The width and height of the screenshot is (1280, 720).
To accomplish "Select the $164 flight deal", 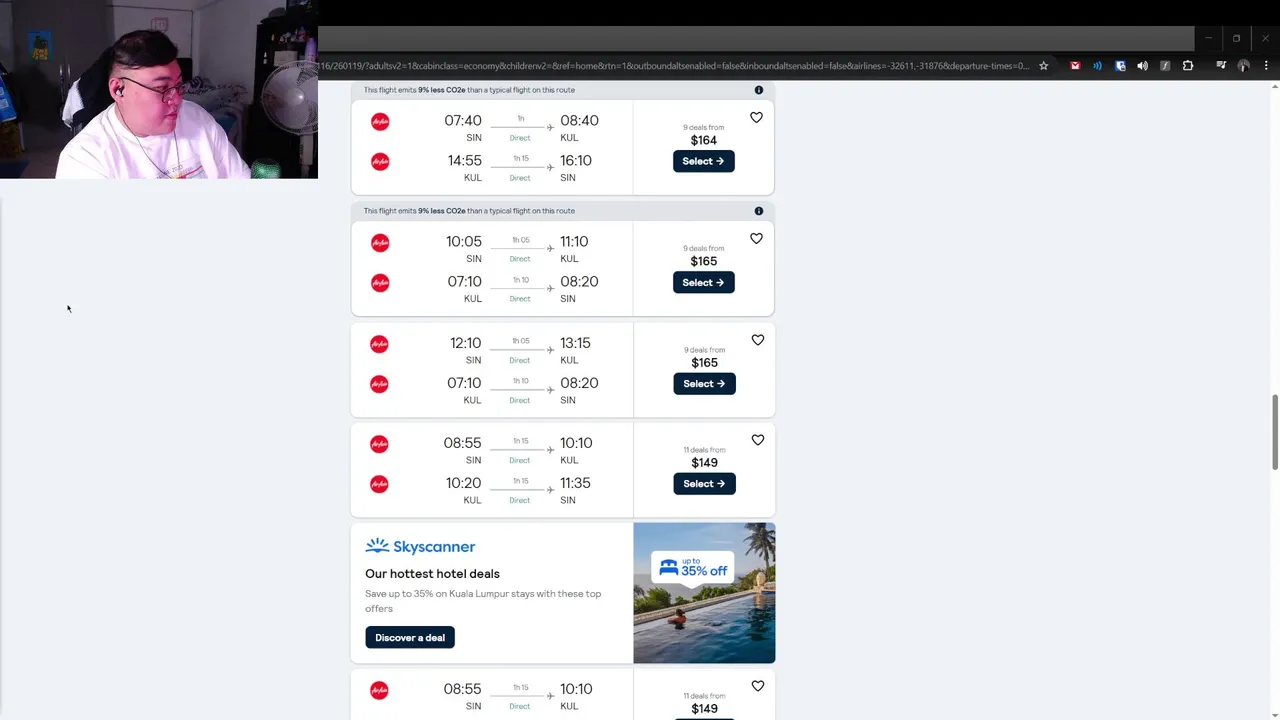I will (704, 161).
